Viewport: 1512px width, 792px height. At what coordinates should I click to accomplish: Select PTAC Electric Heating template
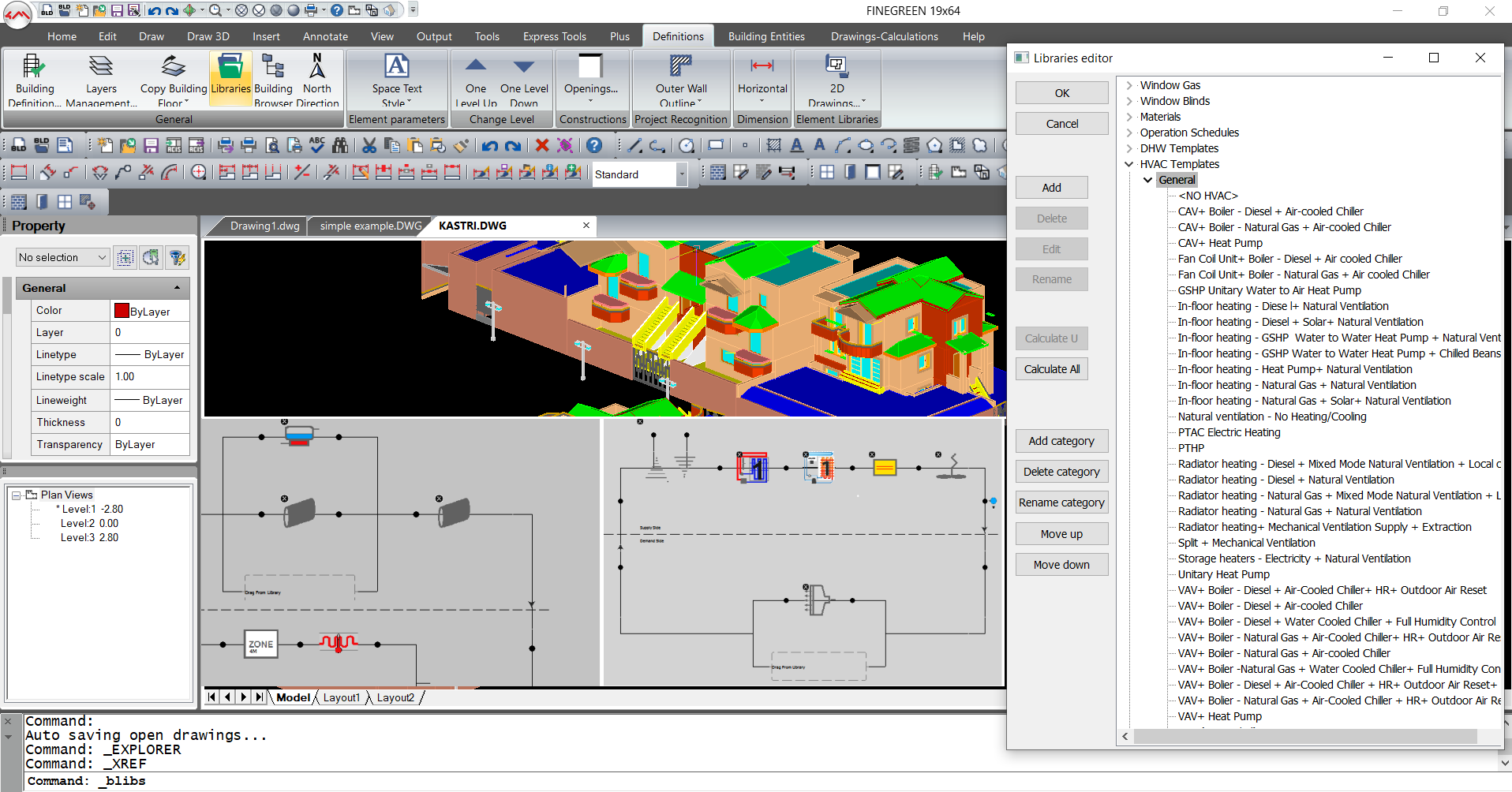(x=1229, y=432)
